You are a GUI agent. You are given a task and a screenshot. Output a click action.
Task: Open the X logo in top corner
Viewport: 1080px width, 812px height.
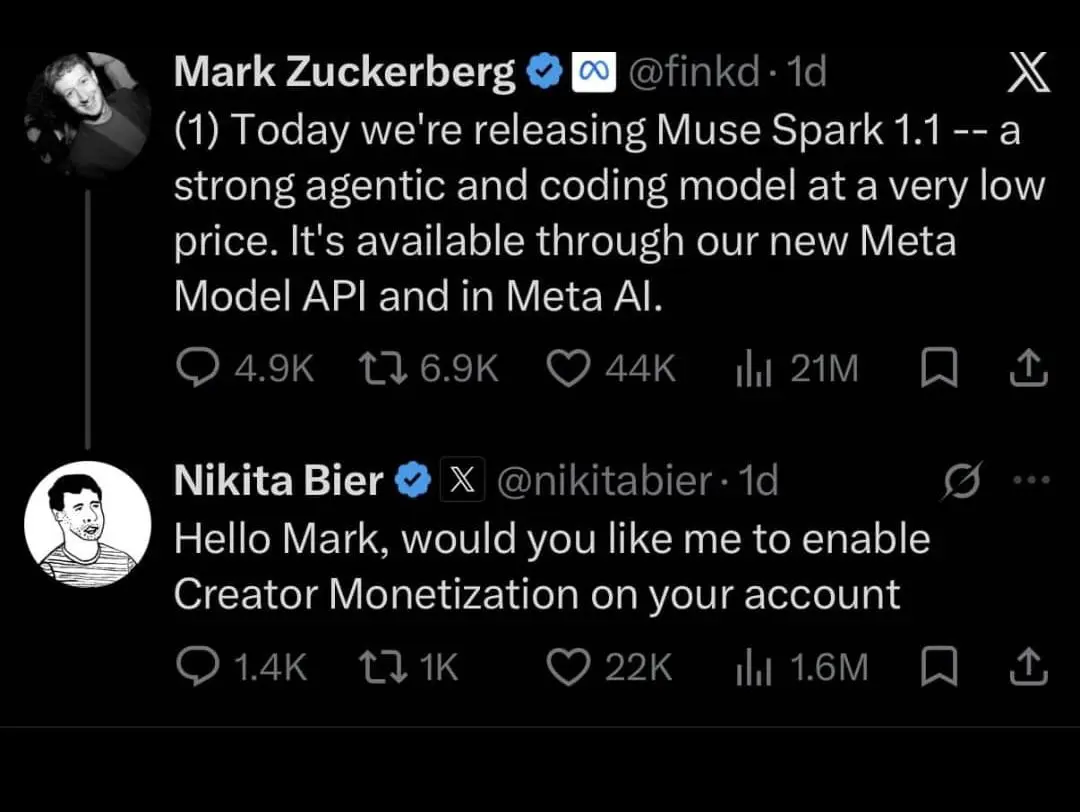[x=1028, y=72]
